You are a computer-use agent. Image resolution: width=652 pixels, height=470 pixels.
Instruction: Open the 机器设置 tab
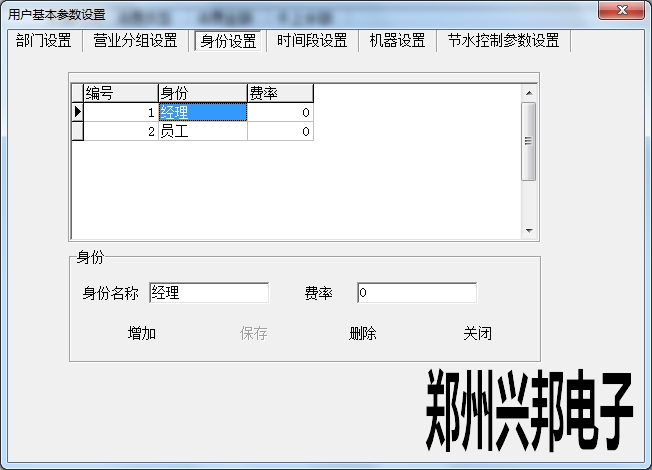click(x=397, y=41)
